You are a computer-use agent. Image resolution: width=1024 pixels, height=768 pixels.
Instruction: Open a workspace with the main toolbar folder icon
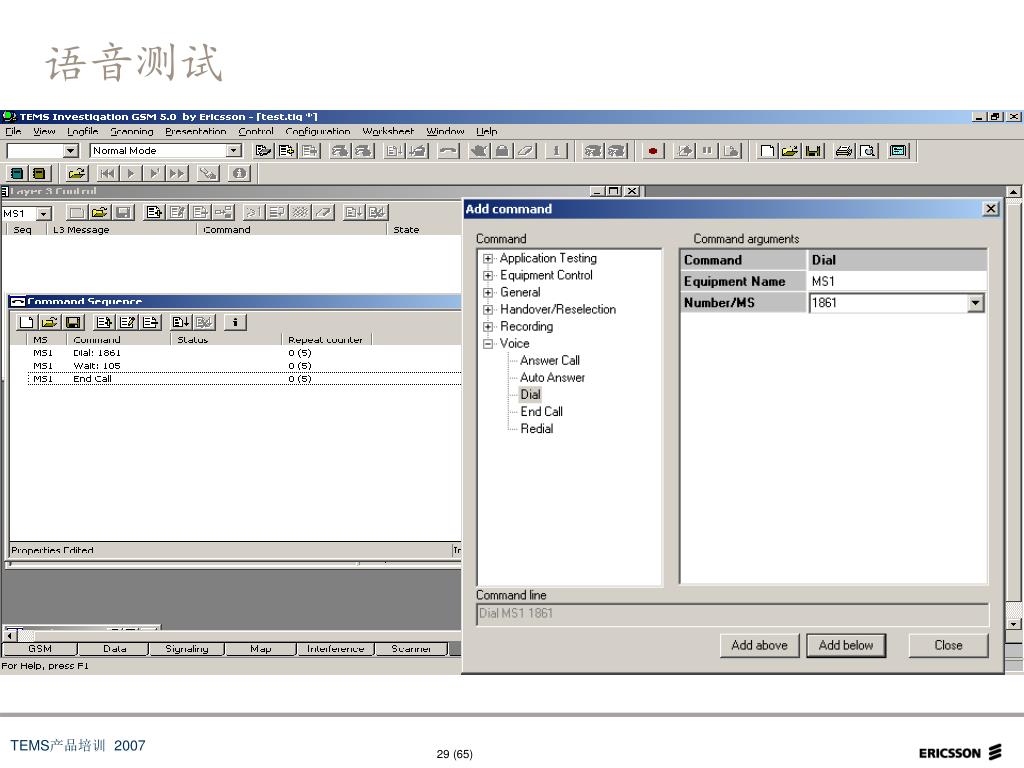pyautogui.click(x=790, y=151)
